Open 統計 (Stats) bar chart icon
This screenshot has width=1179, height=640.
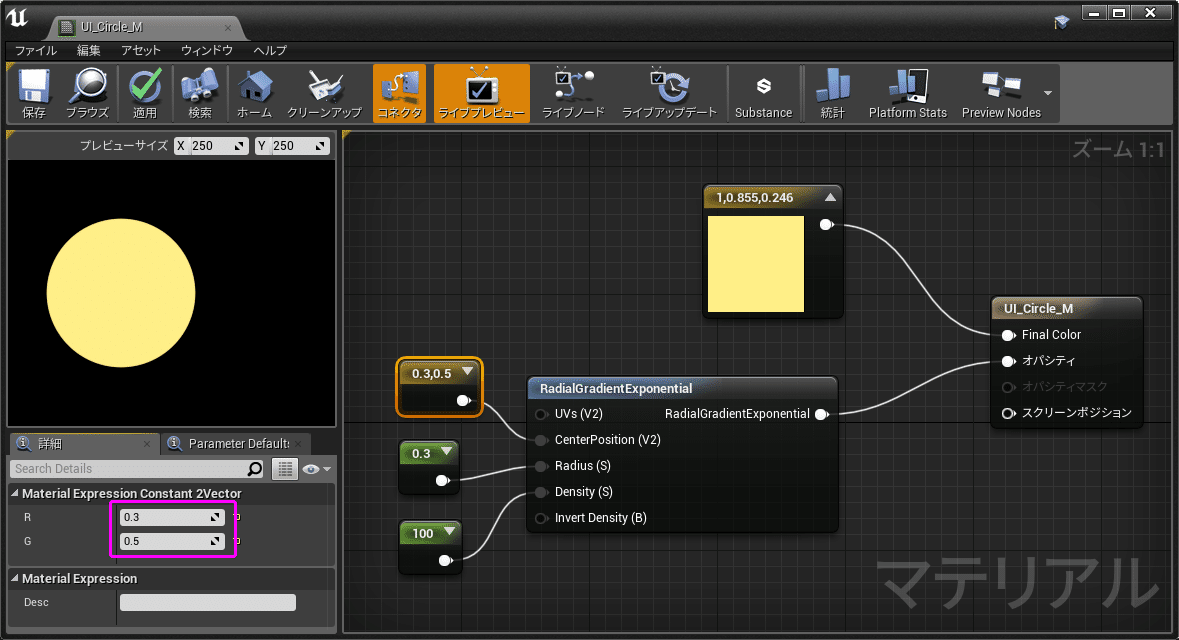[x=832, y=93]
